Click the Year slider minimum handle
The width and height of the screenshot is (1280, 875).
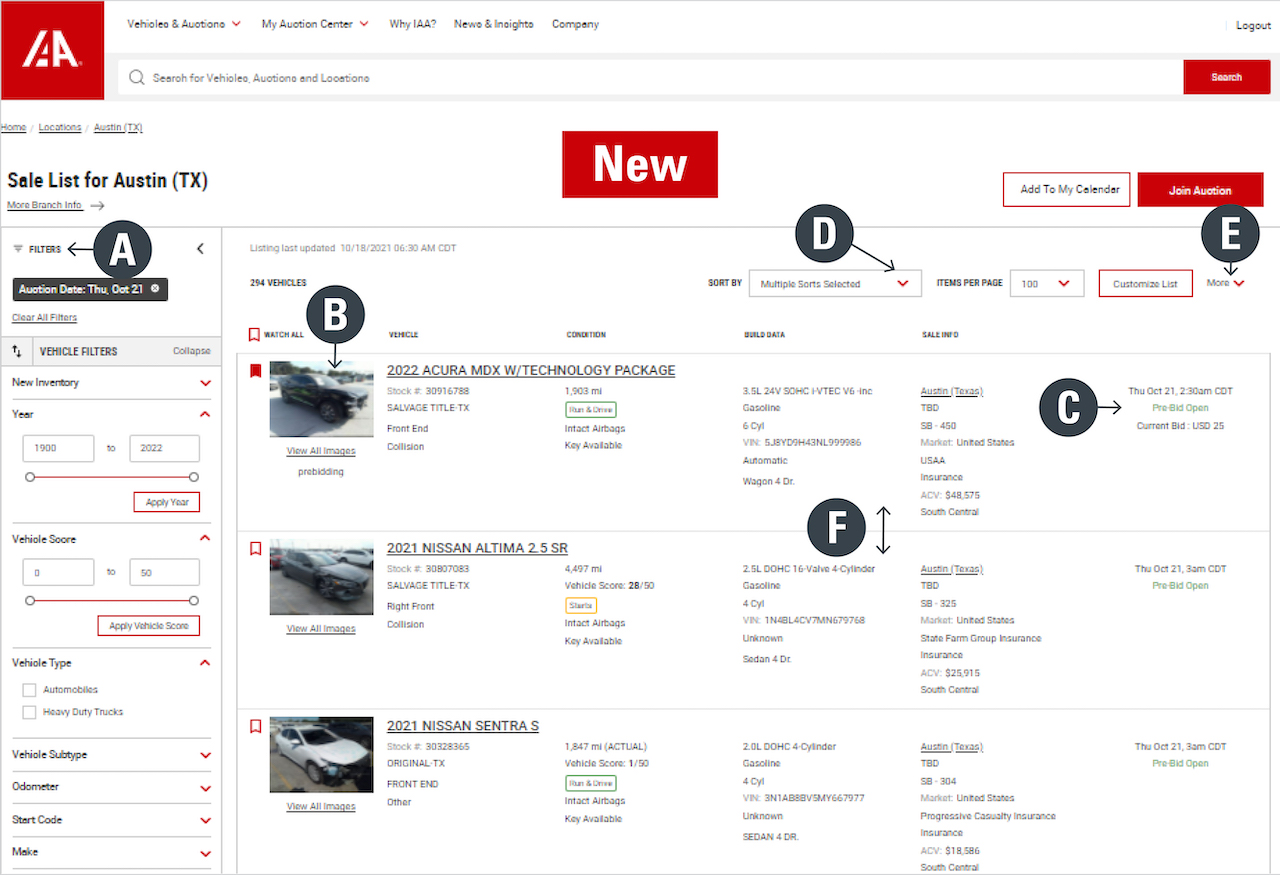coord(30,477)
